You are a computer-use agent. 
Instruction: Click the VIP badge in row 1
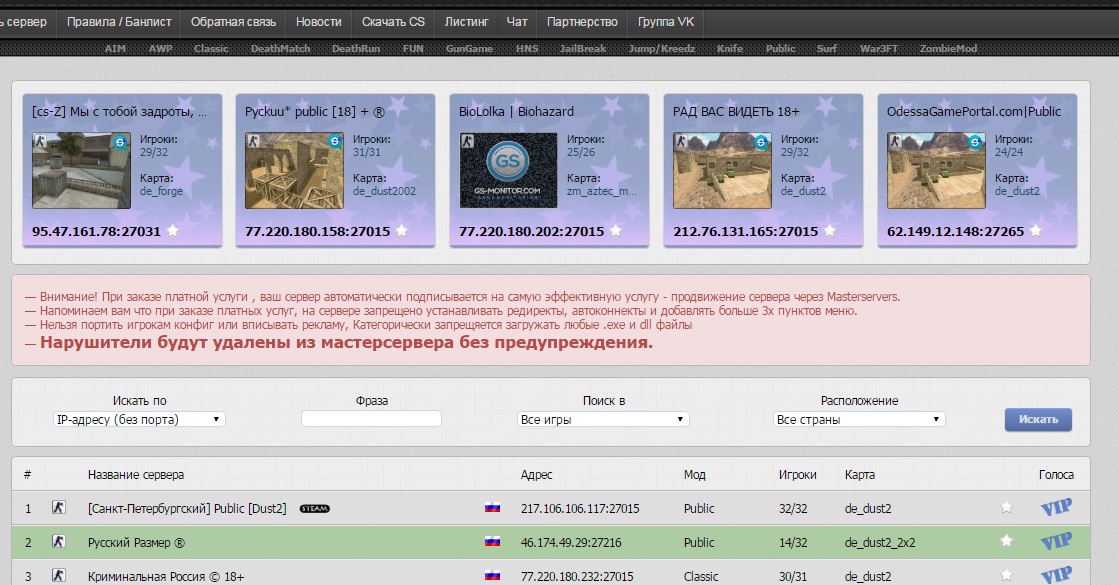(x=1056, y=507)
